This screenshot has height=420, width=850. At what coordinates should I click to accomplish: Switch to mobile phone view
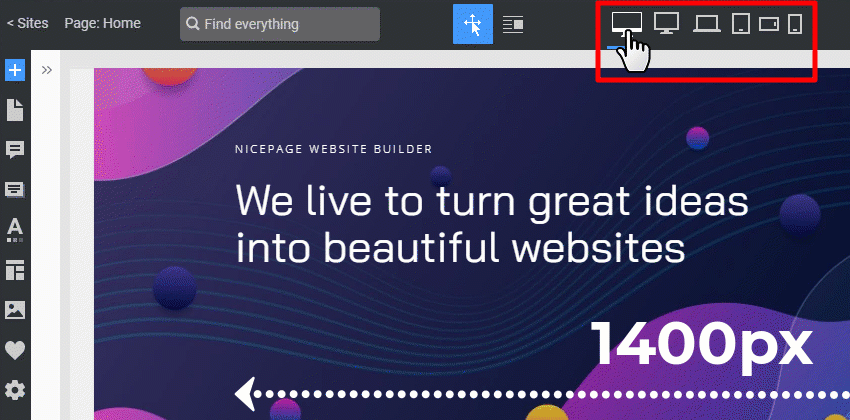(x=795, y=24)
